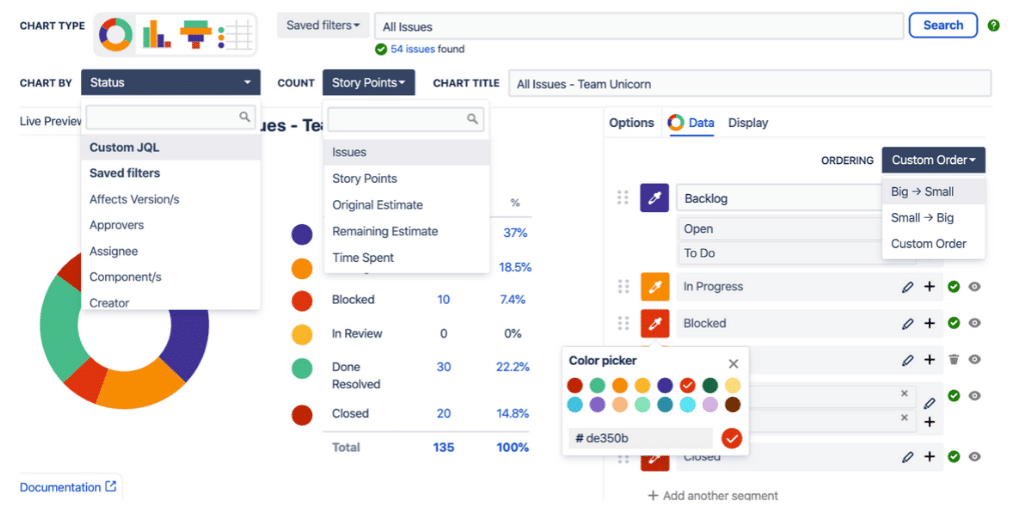Pick the dark green swatch in Color picker

tap(710, 385)
